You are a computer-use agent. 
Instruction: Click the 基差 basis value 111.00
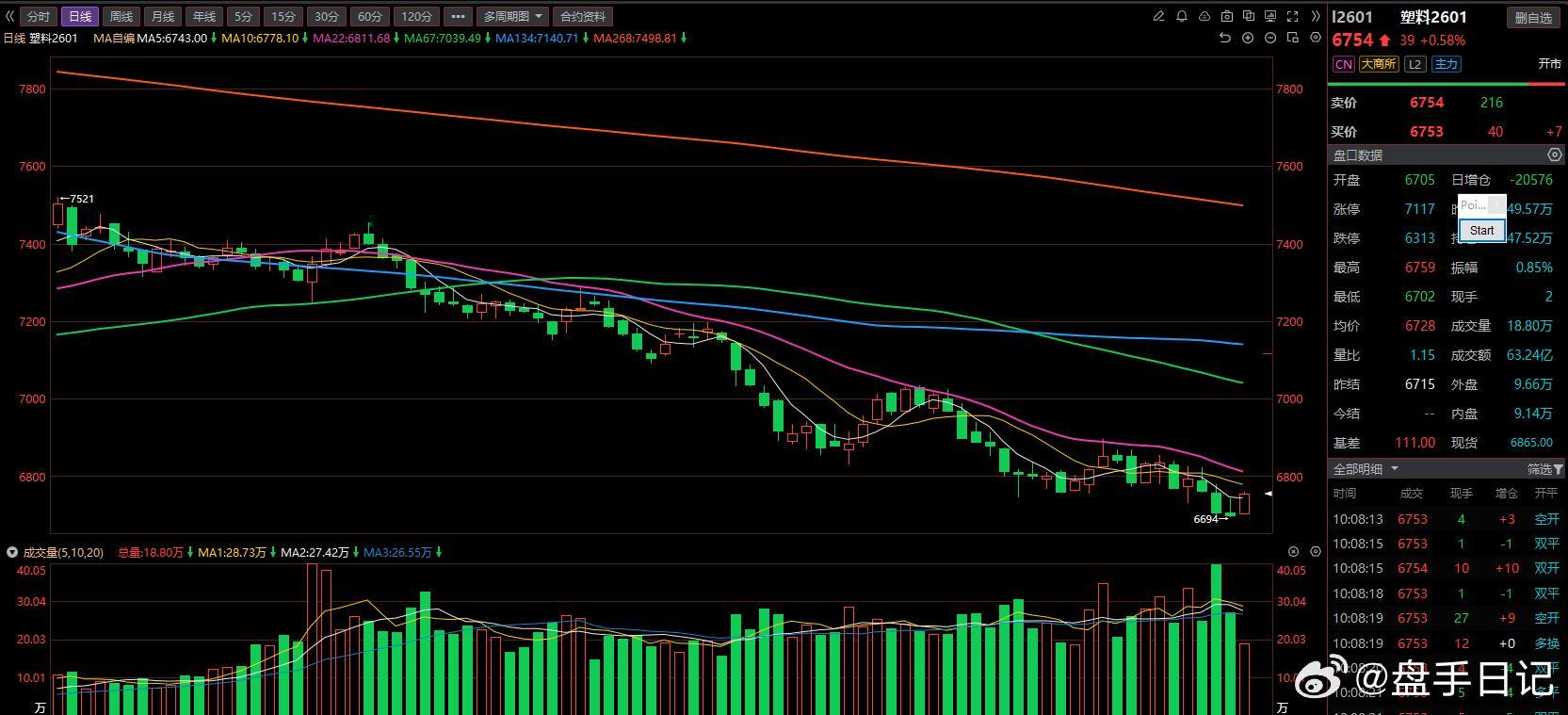1415,443
